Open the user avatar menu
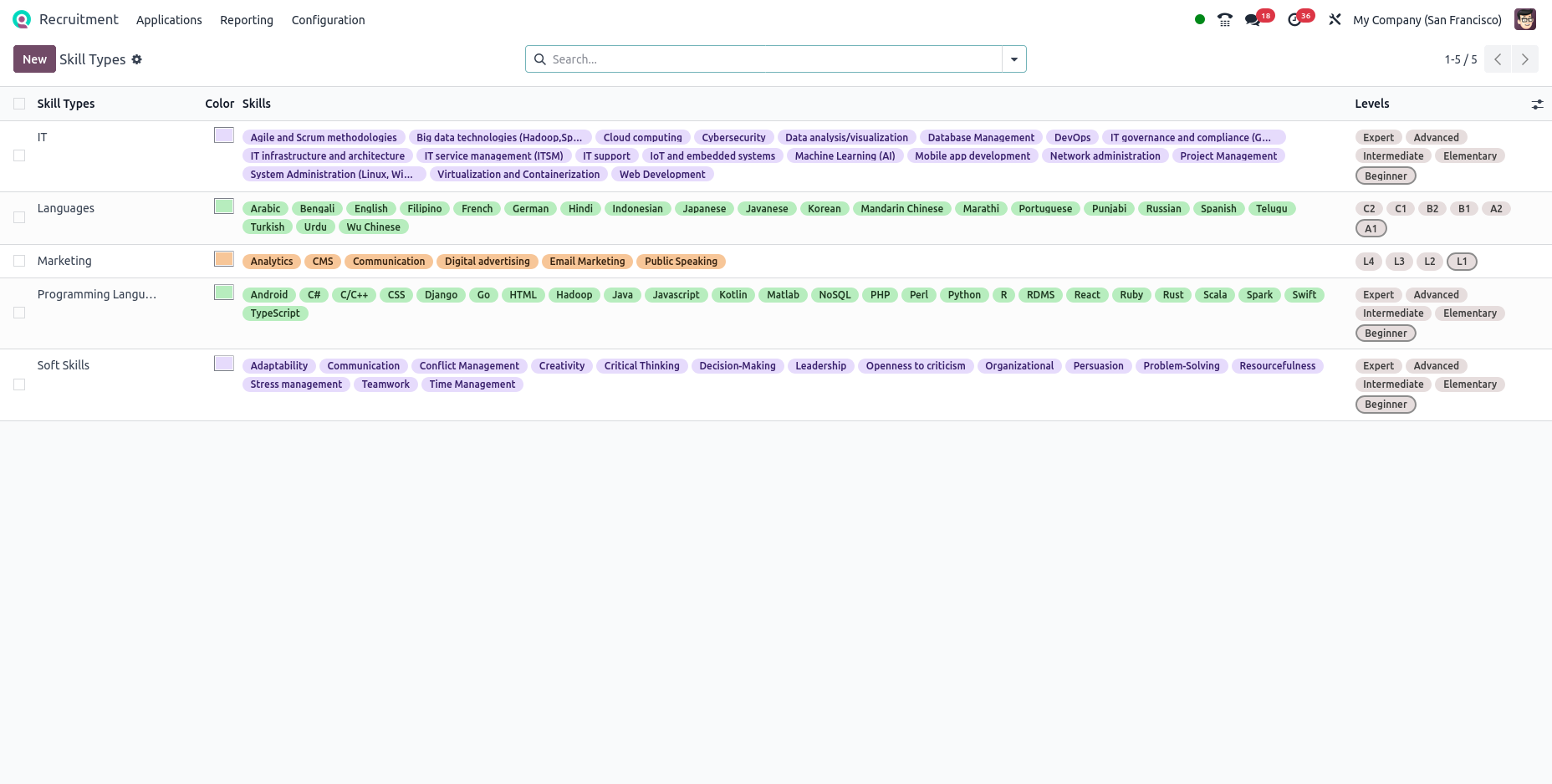The image size is (1552, 784). point(1525,19)
